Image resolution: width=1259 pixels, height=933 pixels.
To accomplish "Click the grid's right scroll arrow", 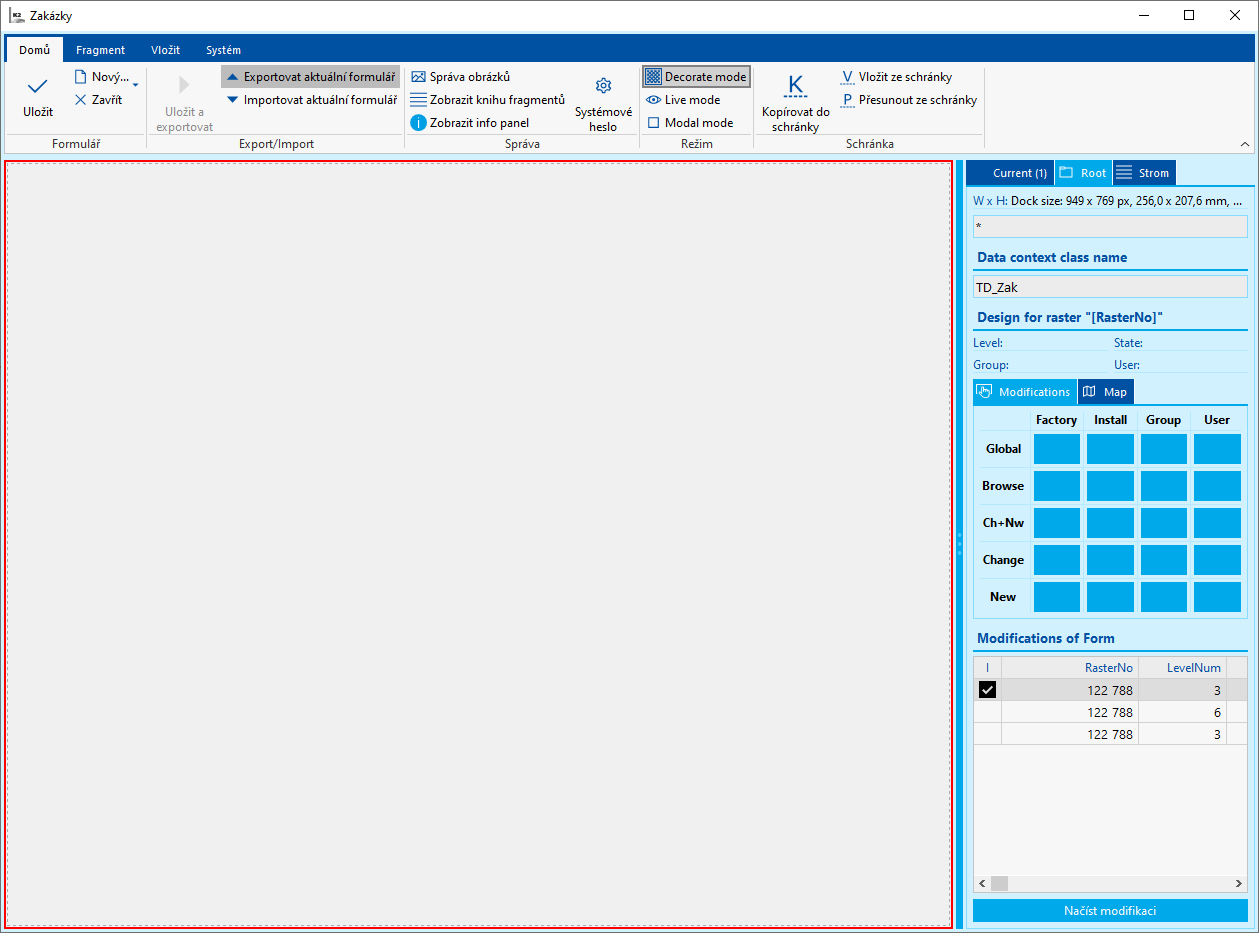I will [x=1240, y=884].
